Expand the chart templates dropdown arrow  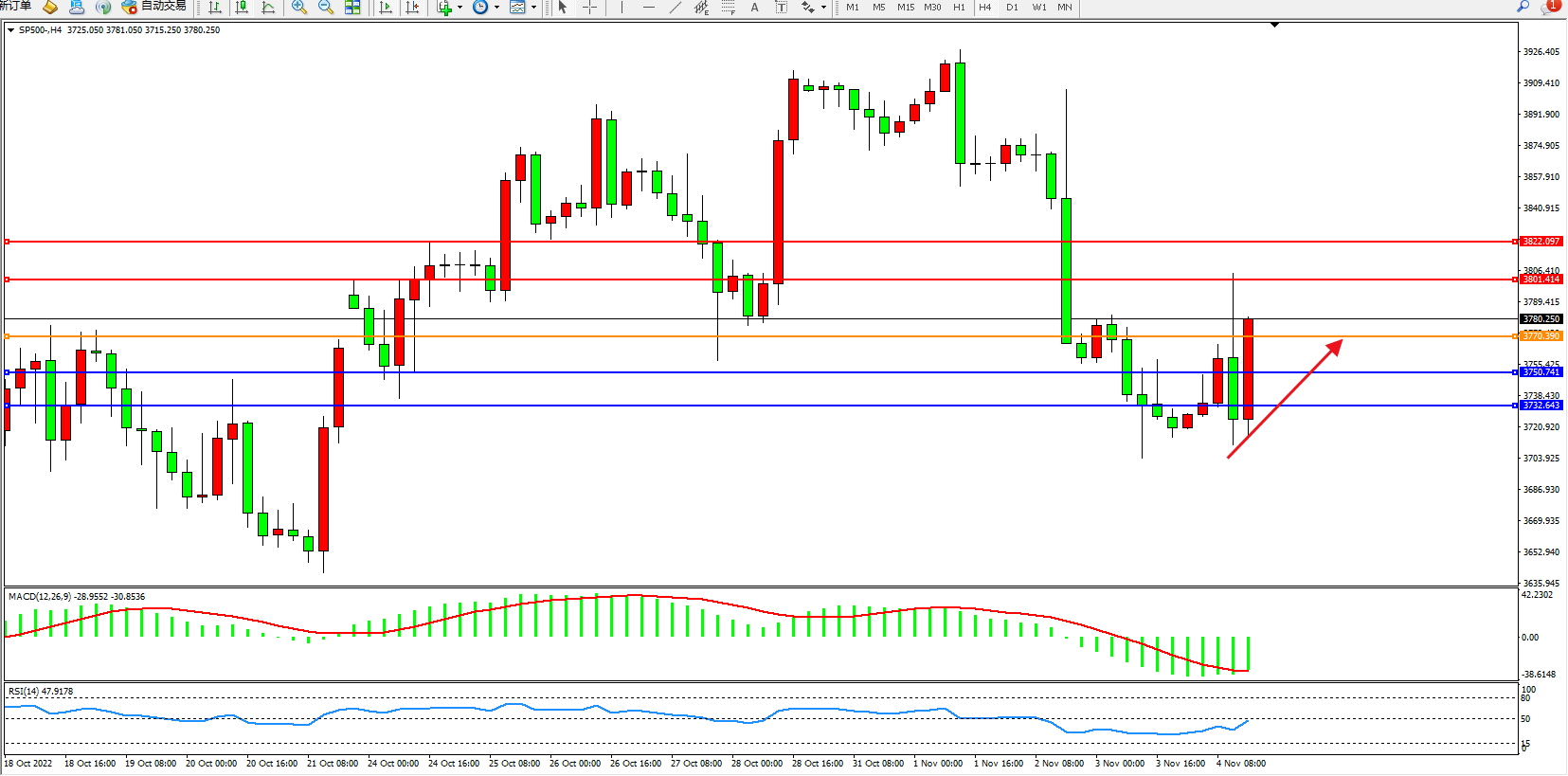pyautogui.click(x=533, y=8)
